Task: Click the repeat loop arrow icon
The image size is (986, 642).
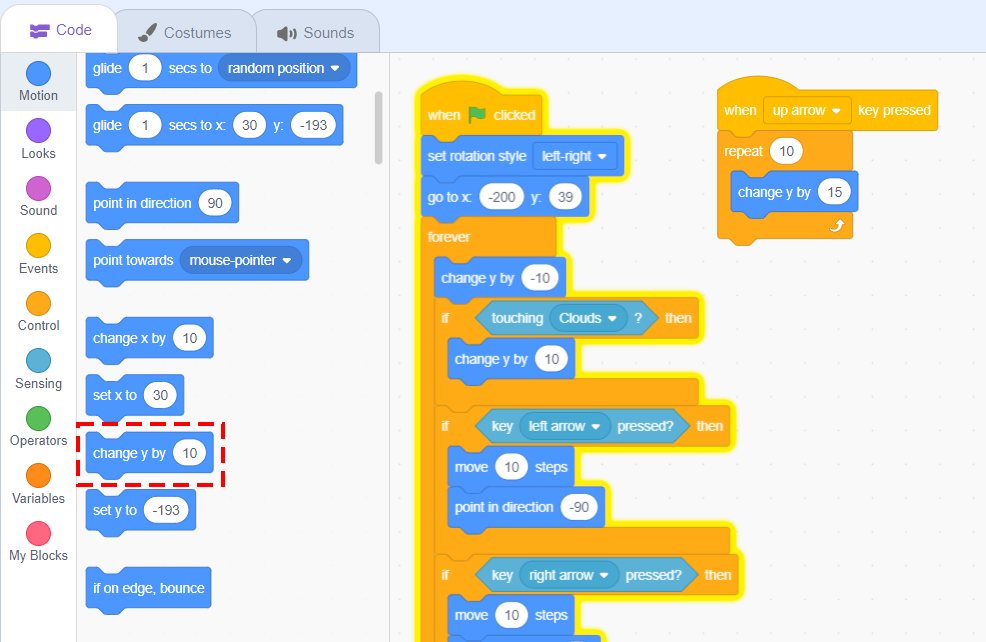Action: pos(836,226)
